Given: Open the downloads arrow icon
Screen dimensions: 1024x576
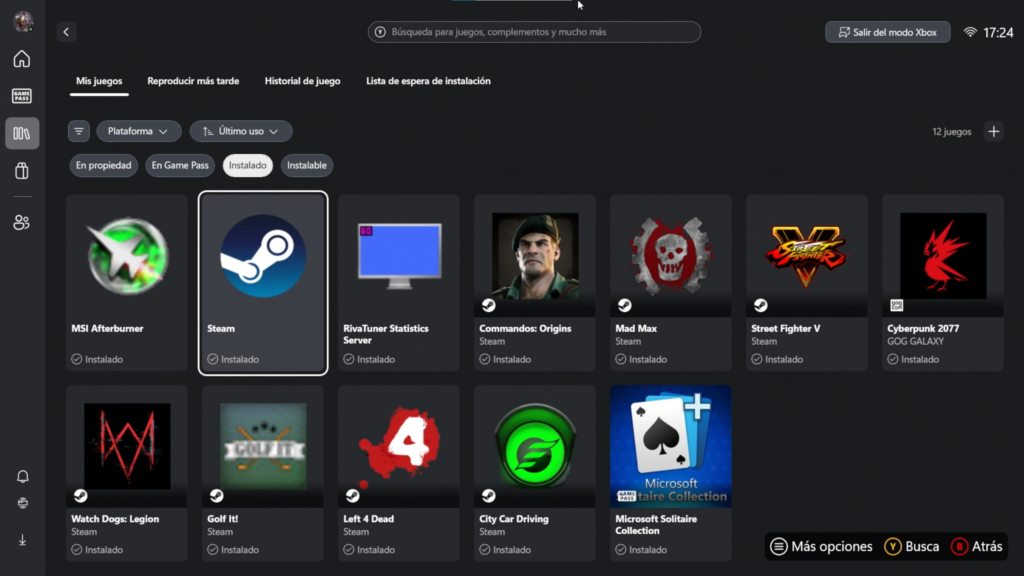Looking at the screenshot, I should coord(22,540).
